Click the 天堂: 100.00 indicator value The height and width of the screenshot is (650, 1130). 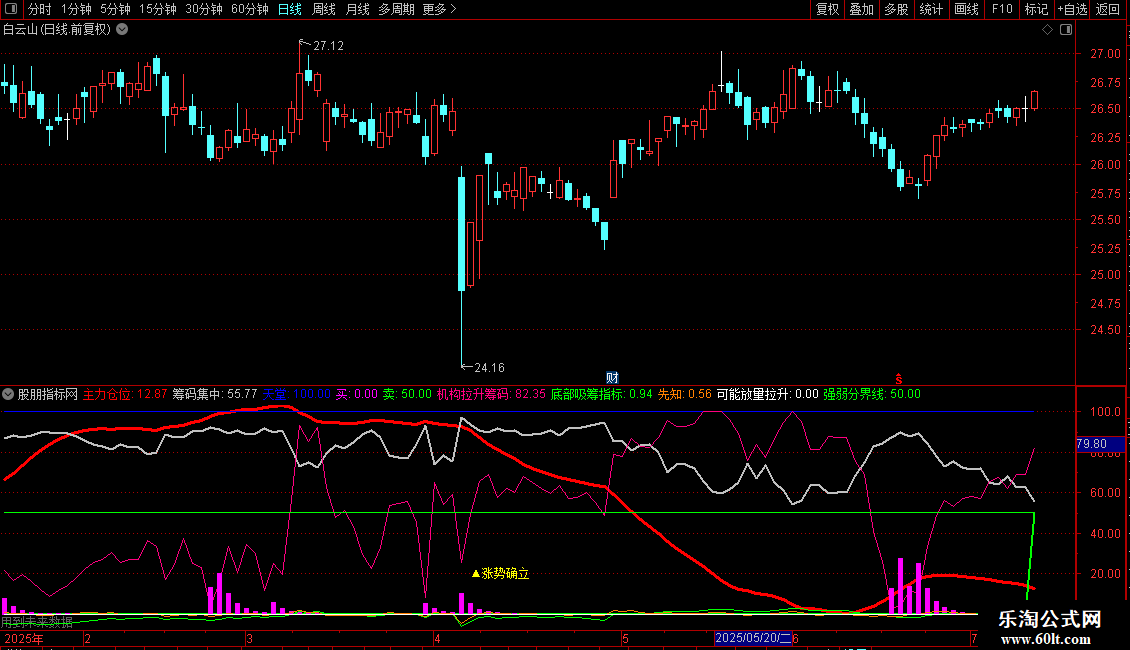[296, 394]
